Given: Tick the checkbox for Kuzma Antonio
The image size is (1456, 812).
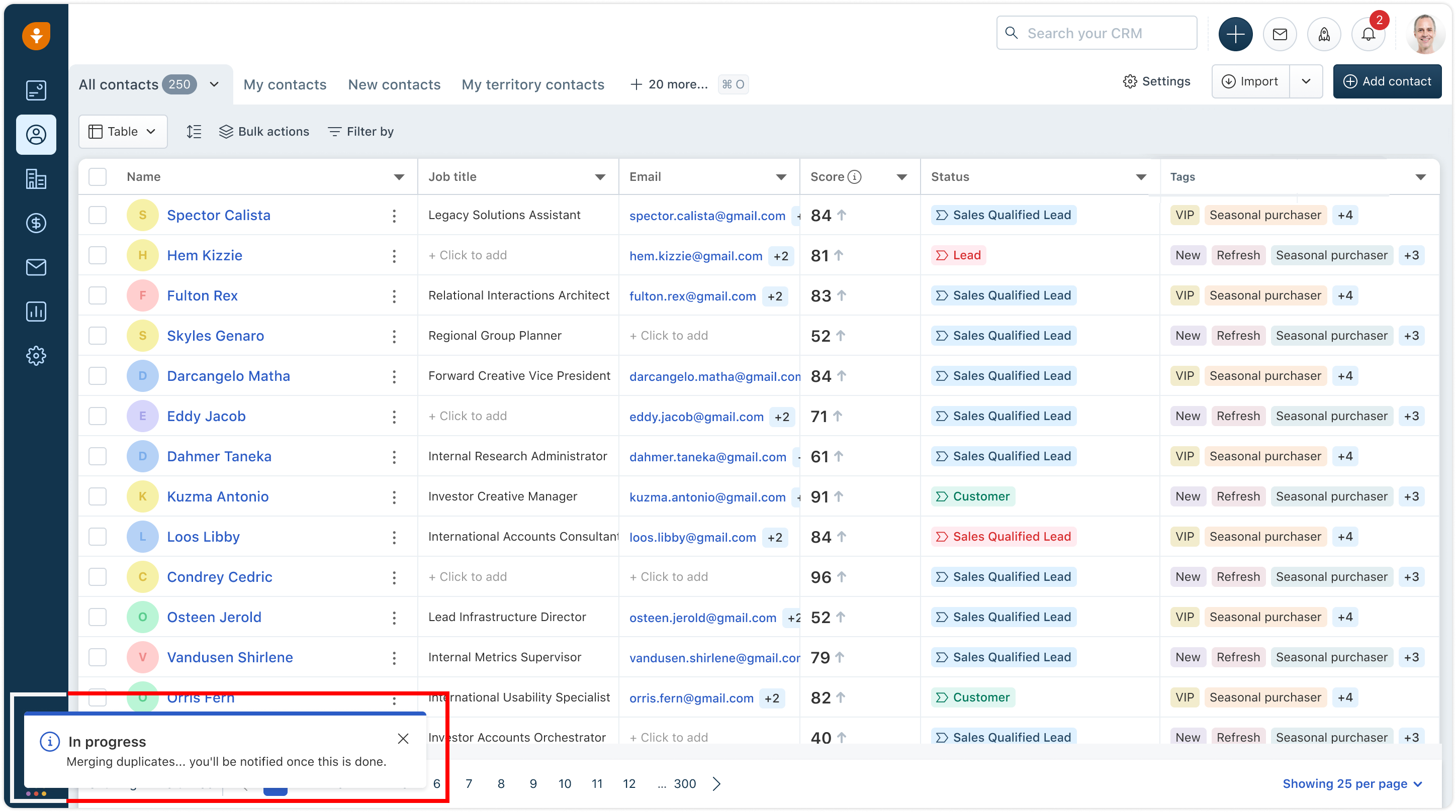Looking at the screenshot, I should [x=98, y=496].
